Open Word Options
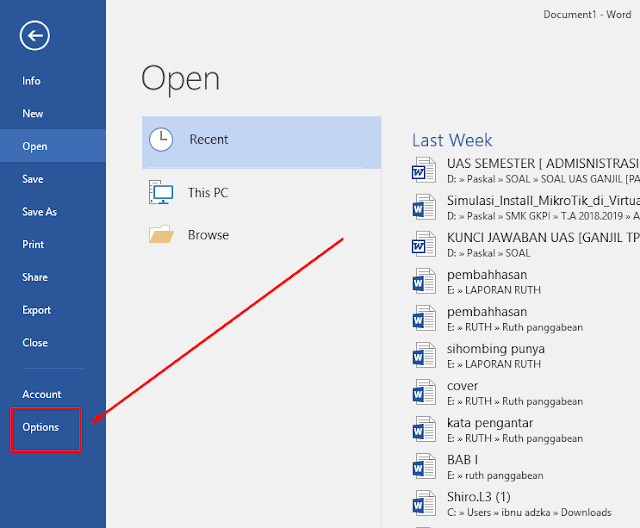The height and width of the screenshot is (528, 640). pyautogui.click(x=40, y=427)
